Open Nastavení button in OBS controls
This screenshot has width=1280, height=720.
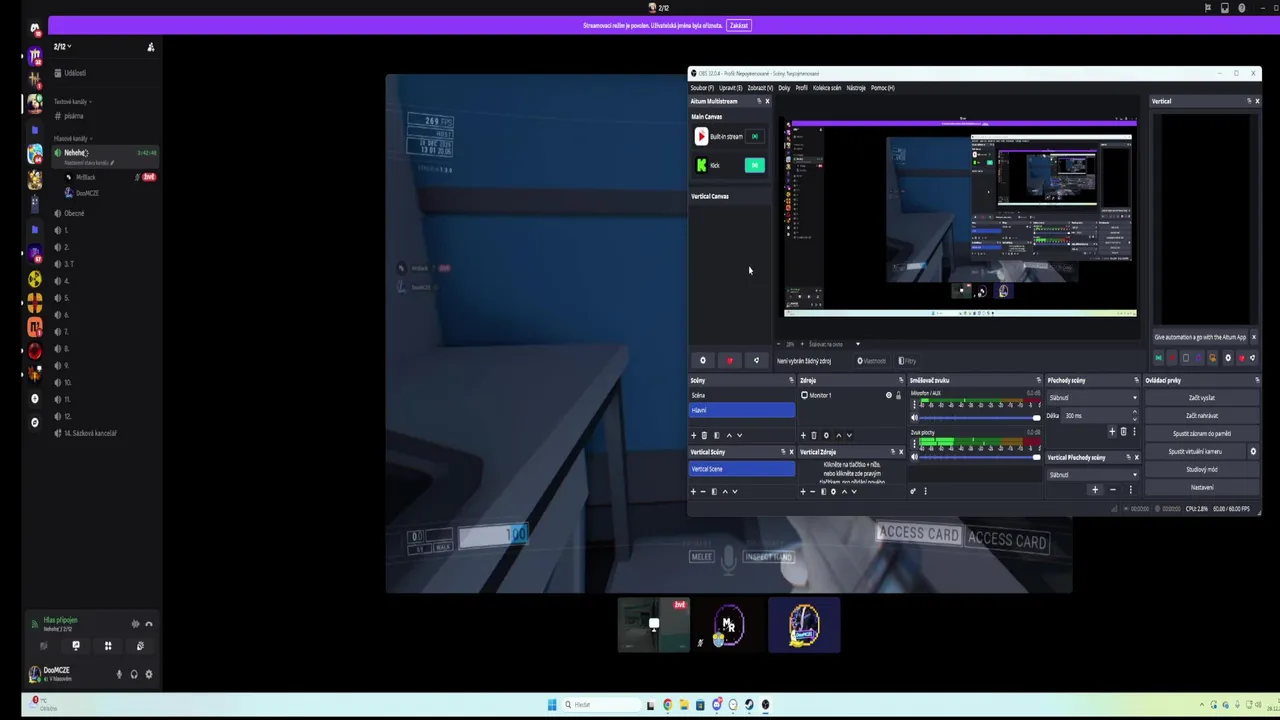click(1202, 488)
